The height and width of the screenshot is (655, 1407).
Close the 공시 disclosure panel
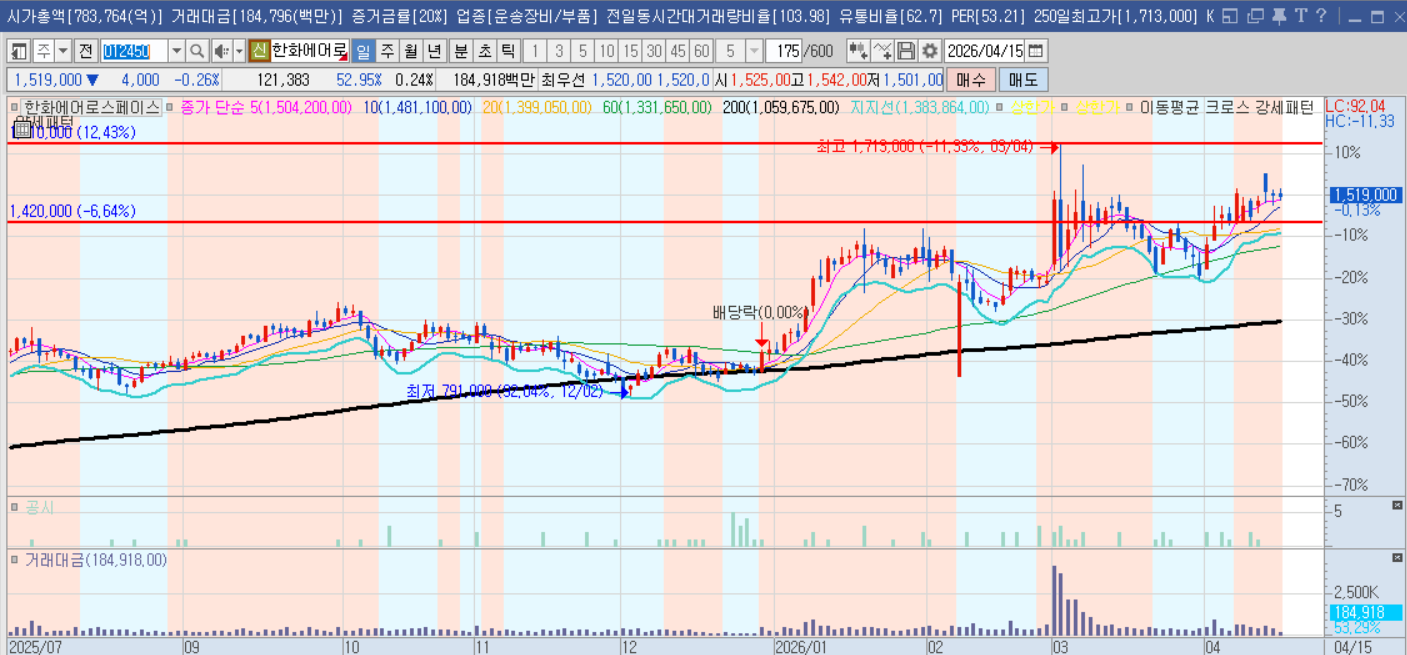tap(1397, 507)
